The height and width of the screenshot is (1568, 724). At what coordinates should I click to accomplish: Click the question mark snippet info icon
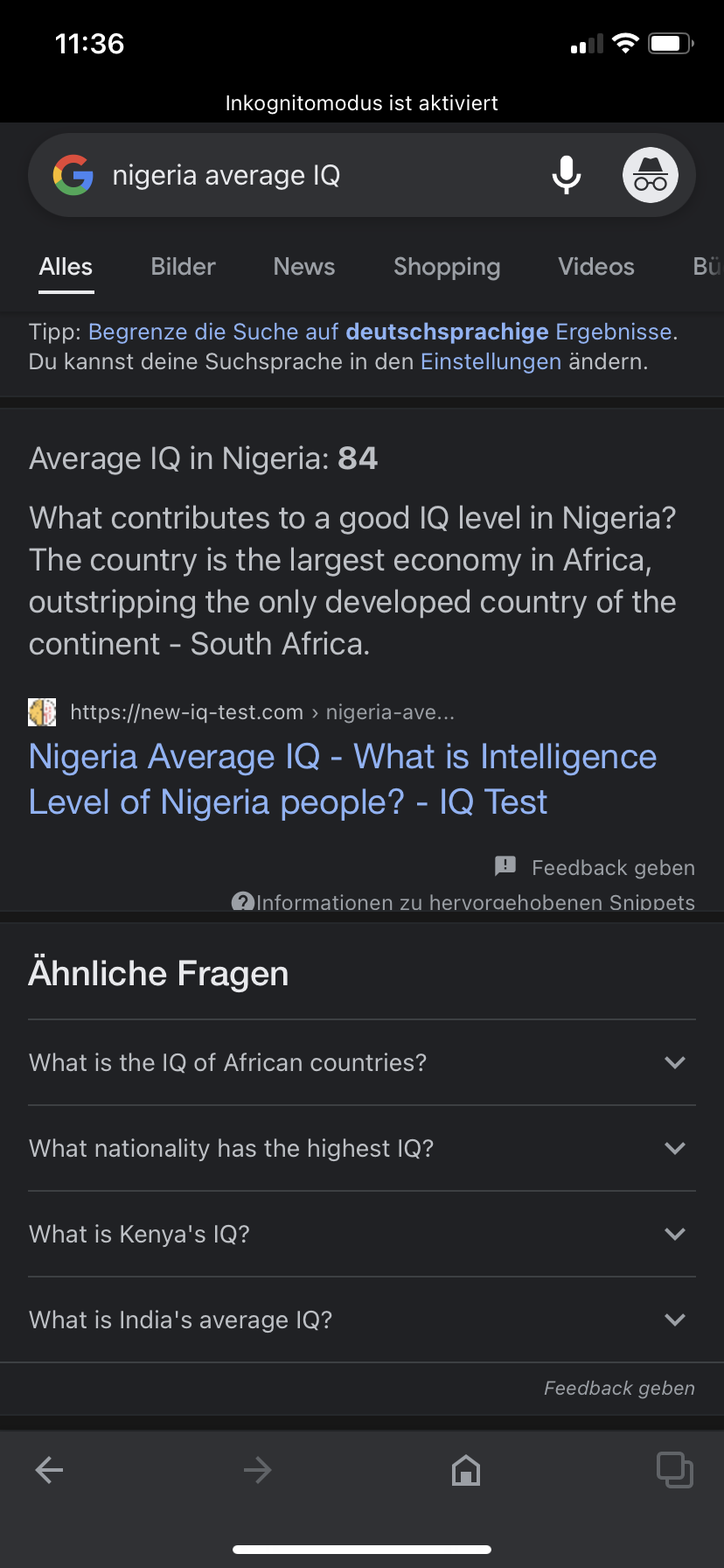tap(242, 901)
